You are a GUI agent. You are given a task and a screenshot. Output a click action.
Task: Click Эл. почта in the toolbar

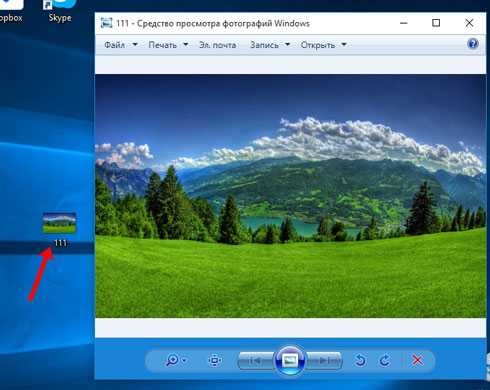(x=218, y=45)
